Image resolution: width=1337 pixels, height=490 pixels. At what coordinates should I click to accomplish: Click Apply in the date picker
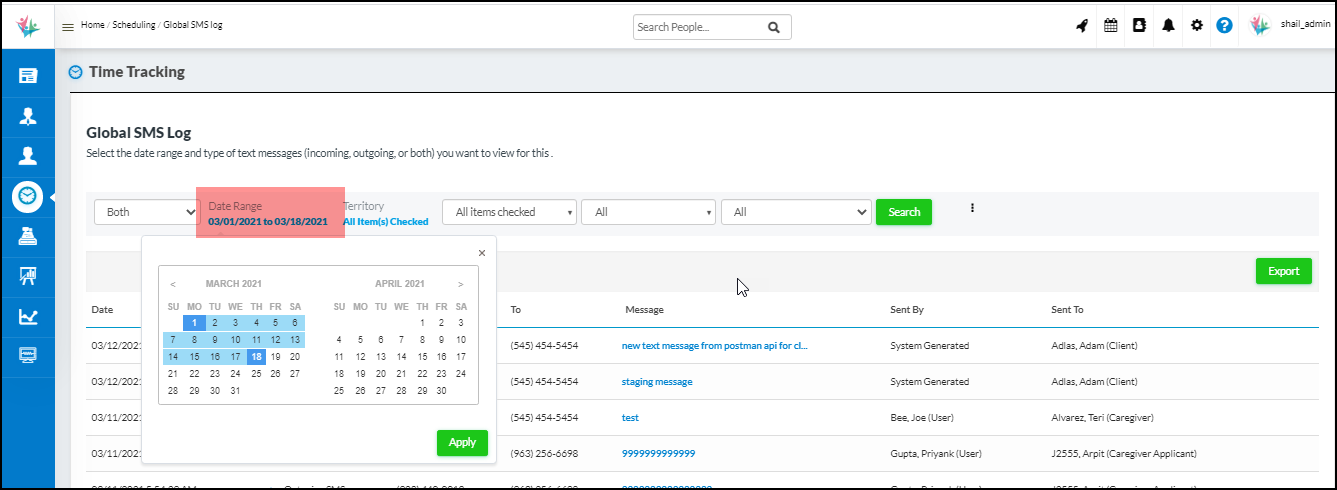point(462,442)
